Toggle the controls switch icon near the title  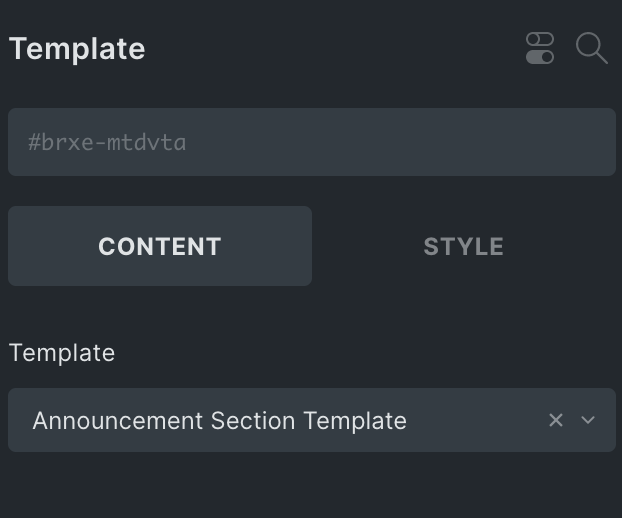539,48
